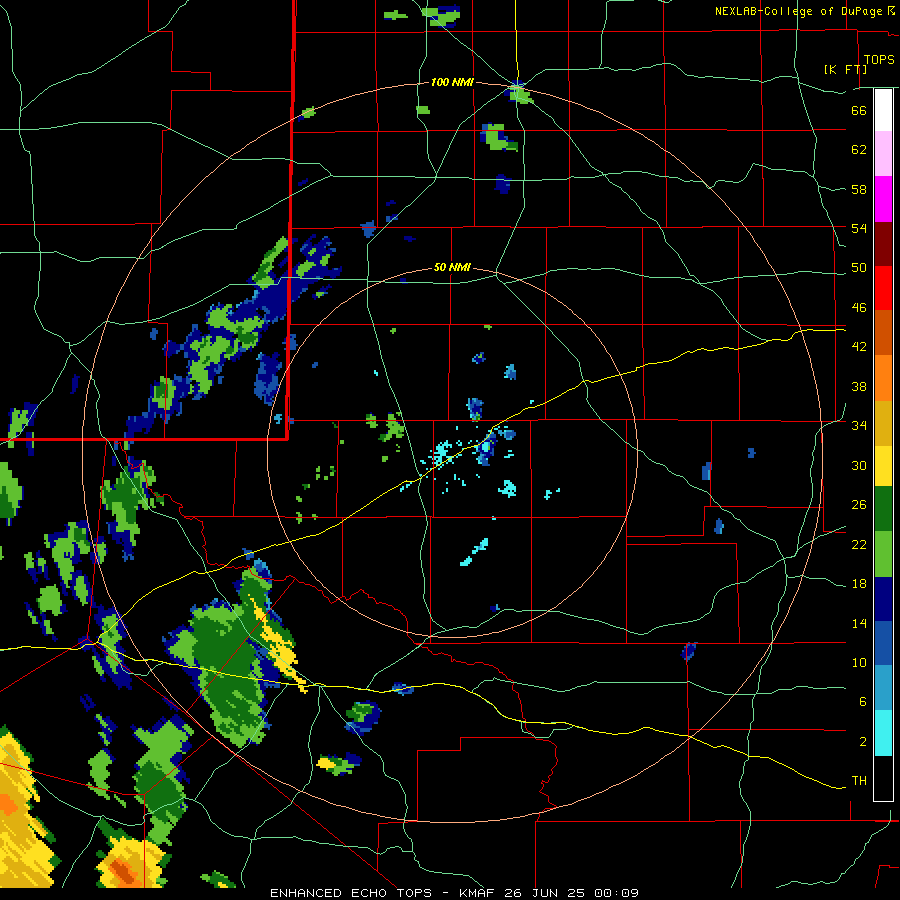Click the '2' scale value label
This screenshot has height=900, width=900.
863,741
